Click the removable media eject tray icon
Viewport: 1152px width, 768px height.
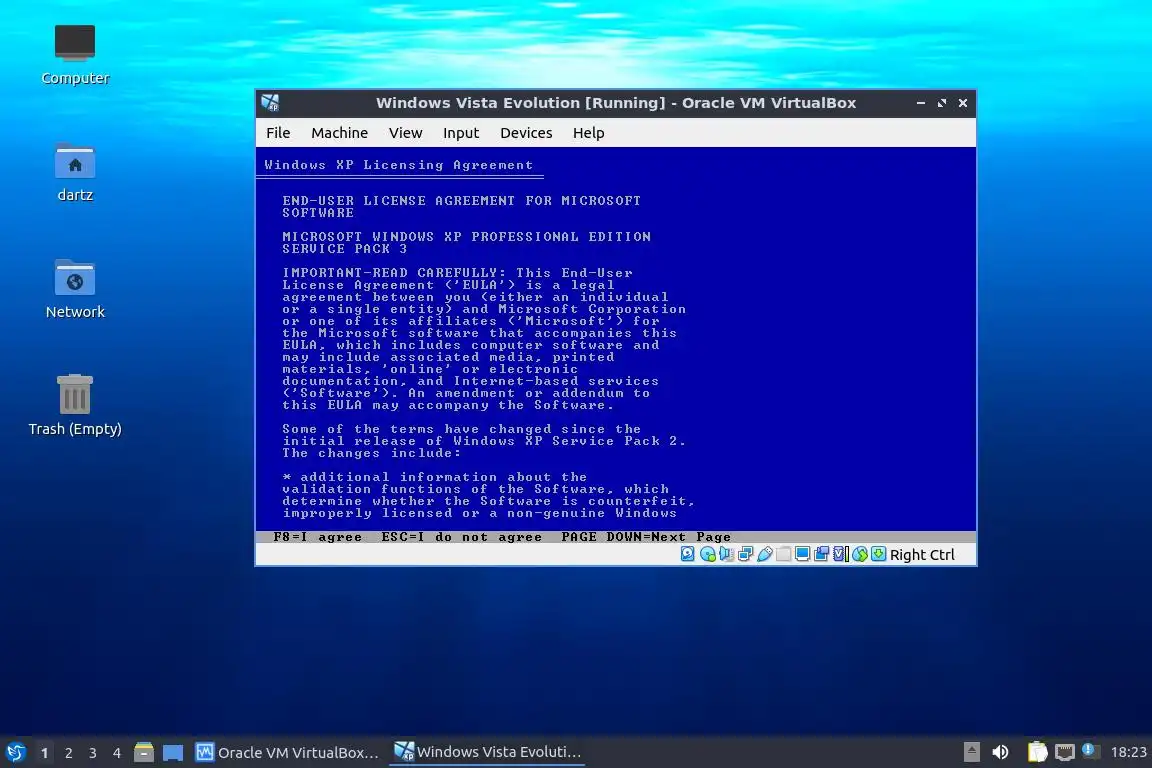pos(971,752)
